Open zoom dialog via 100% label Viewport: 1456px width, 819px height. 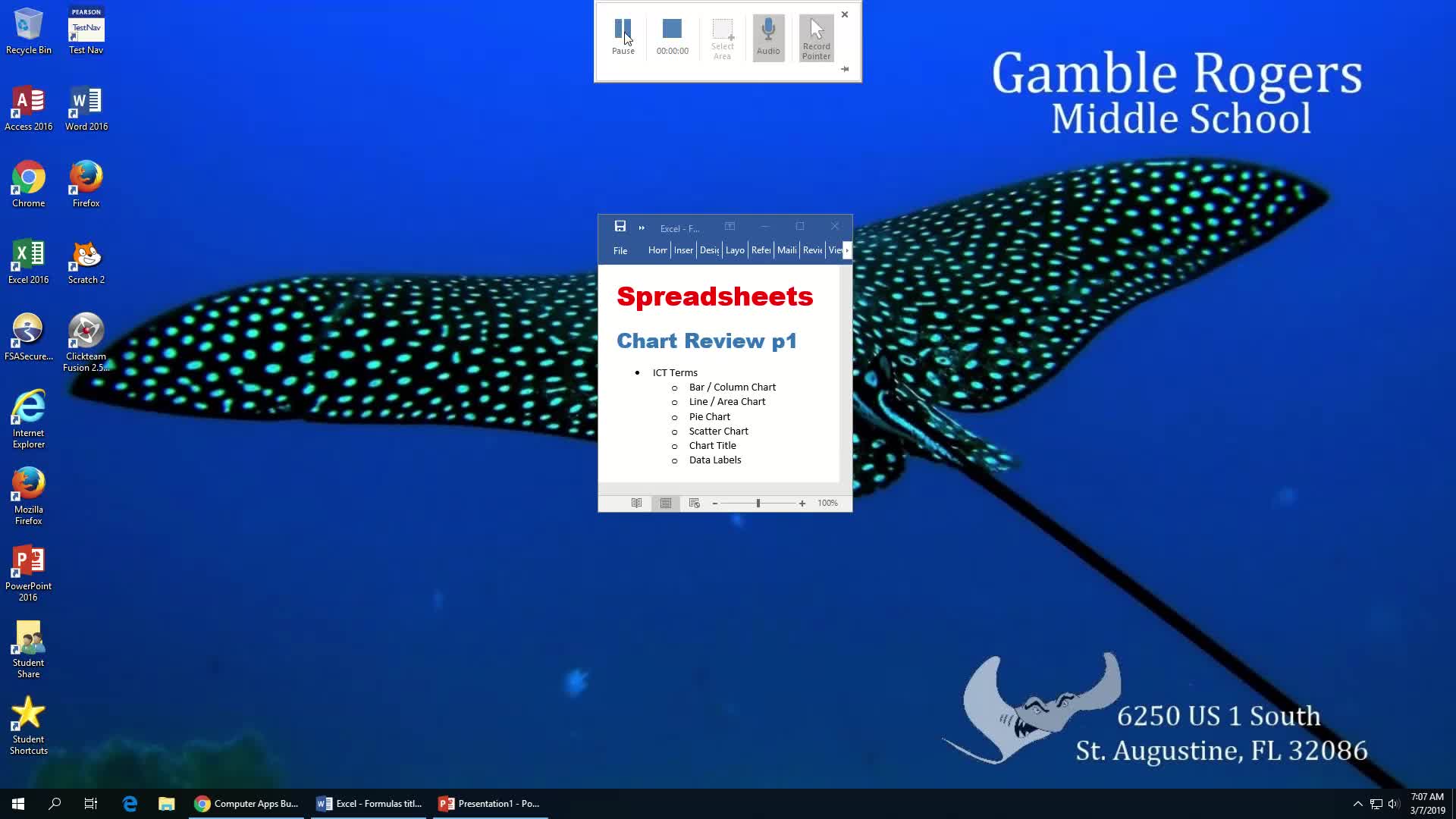coord(827,504)
